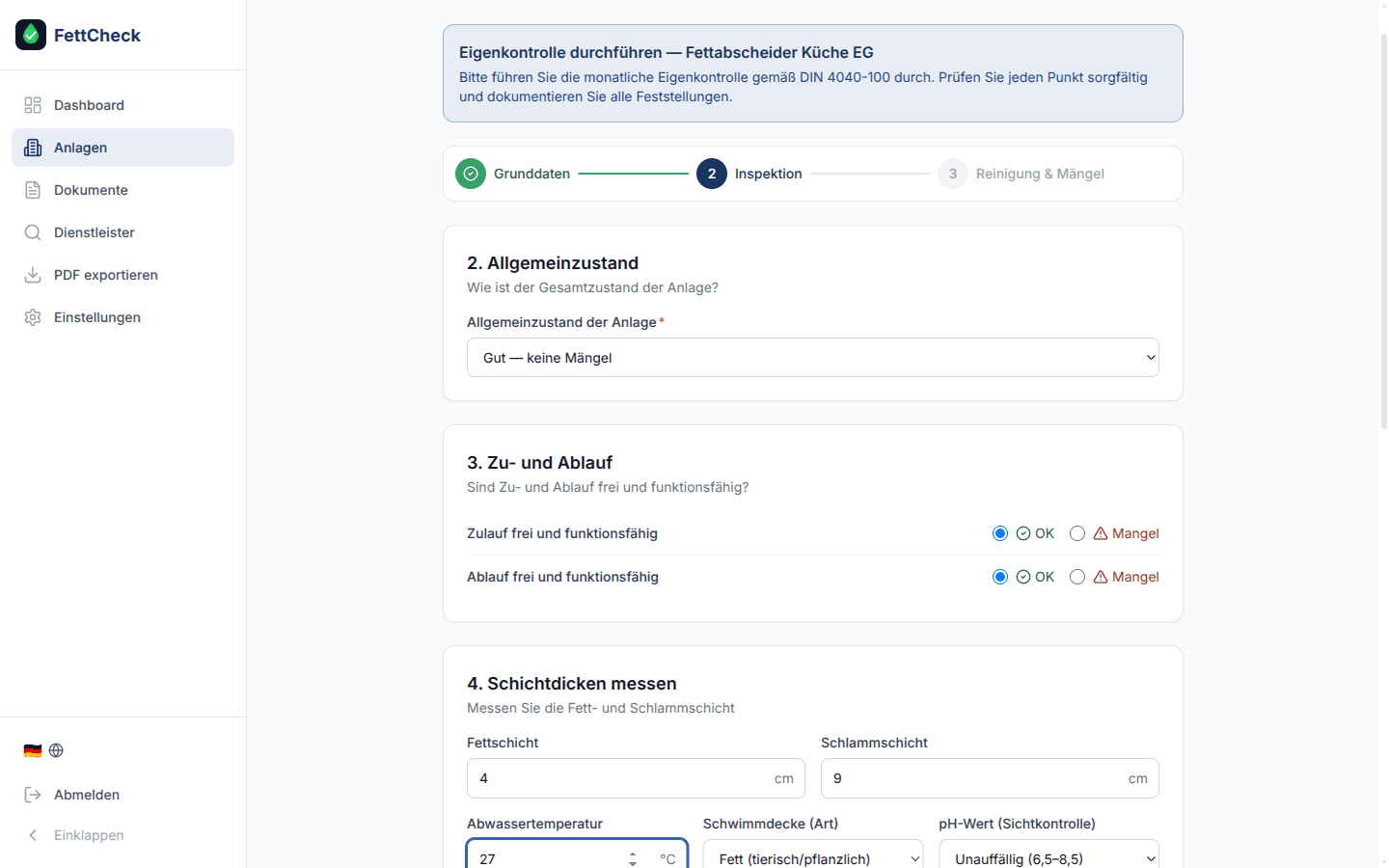1389x868 pixels.
Task: Open the Allgemeinzustand der Anlage dropdown
Action: tap(813, 358)
